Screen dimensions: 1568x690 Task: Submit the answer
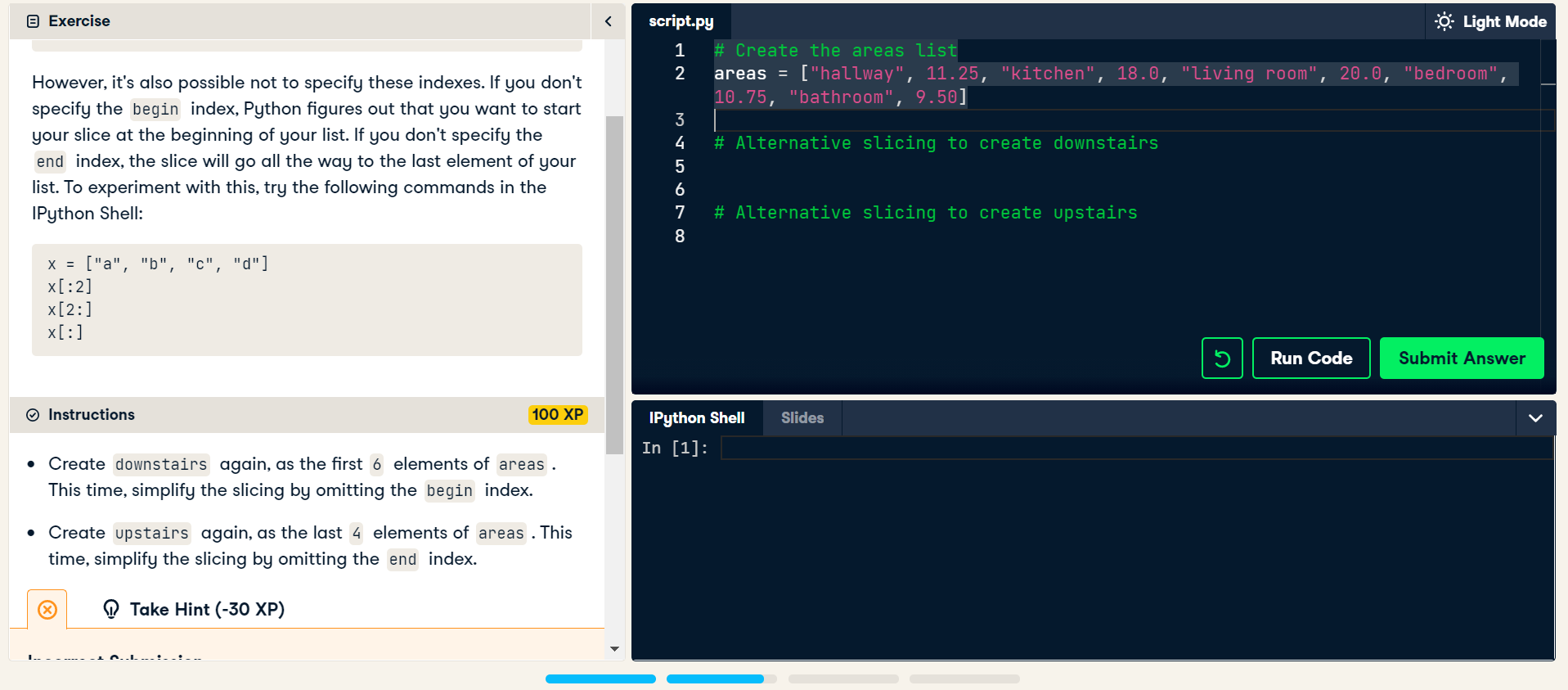(x=1462, y=358)
